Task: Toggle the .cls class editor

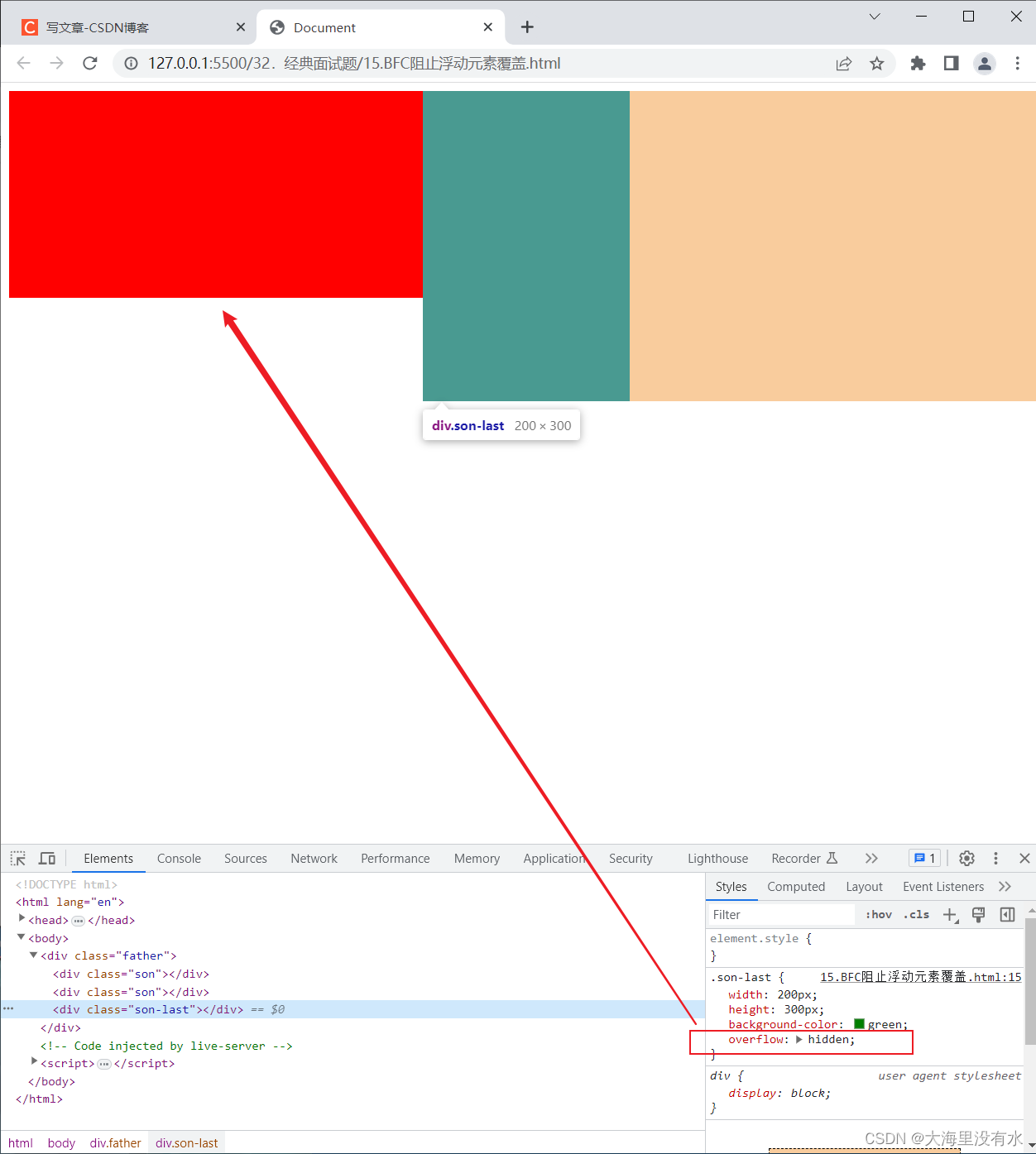Action: pos(916,915)
